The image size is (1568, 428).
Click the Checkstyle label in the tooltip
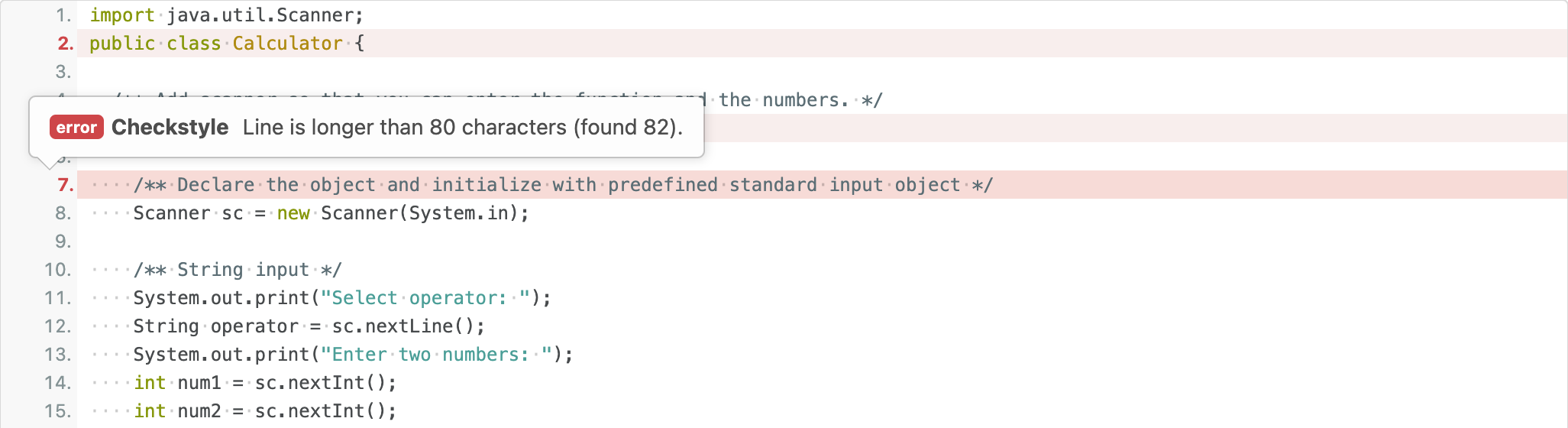pyautogui.click(x=170, y=128)
